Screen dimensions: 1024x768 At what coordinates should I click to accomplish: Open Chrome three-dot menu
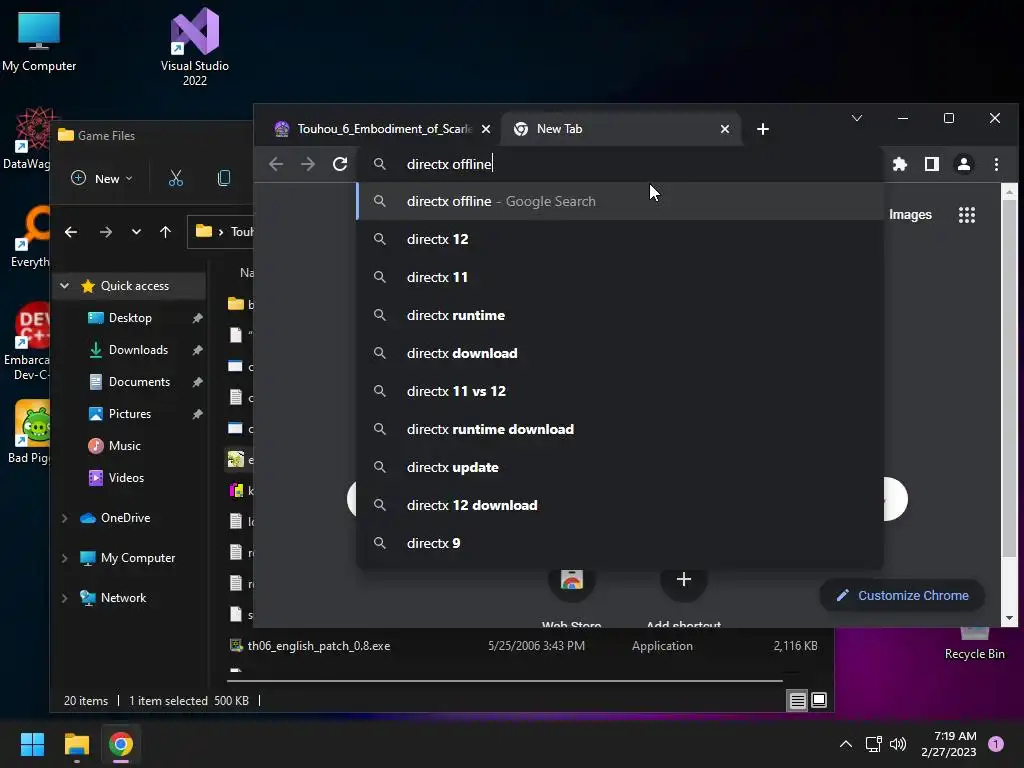(996, 164)
